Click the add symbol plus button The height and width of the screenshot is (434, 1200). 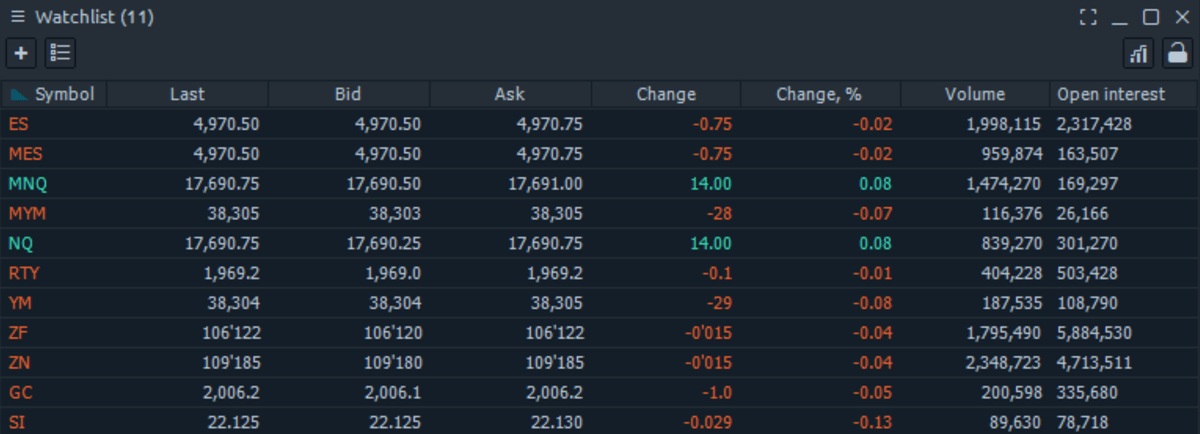coord(22,53)
